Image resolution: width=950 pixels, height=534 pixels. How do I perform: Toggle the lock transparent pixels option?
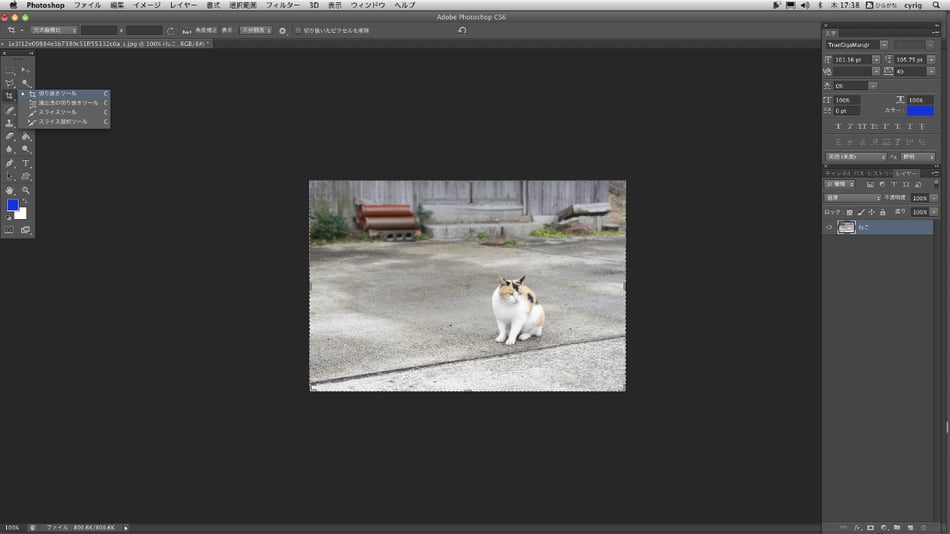(x=849, y=212)
